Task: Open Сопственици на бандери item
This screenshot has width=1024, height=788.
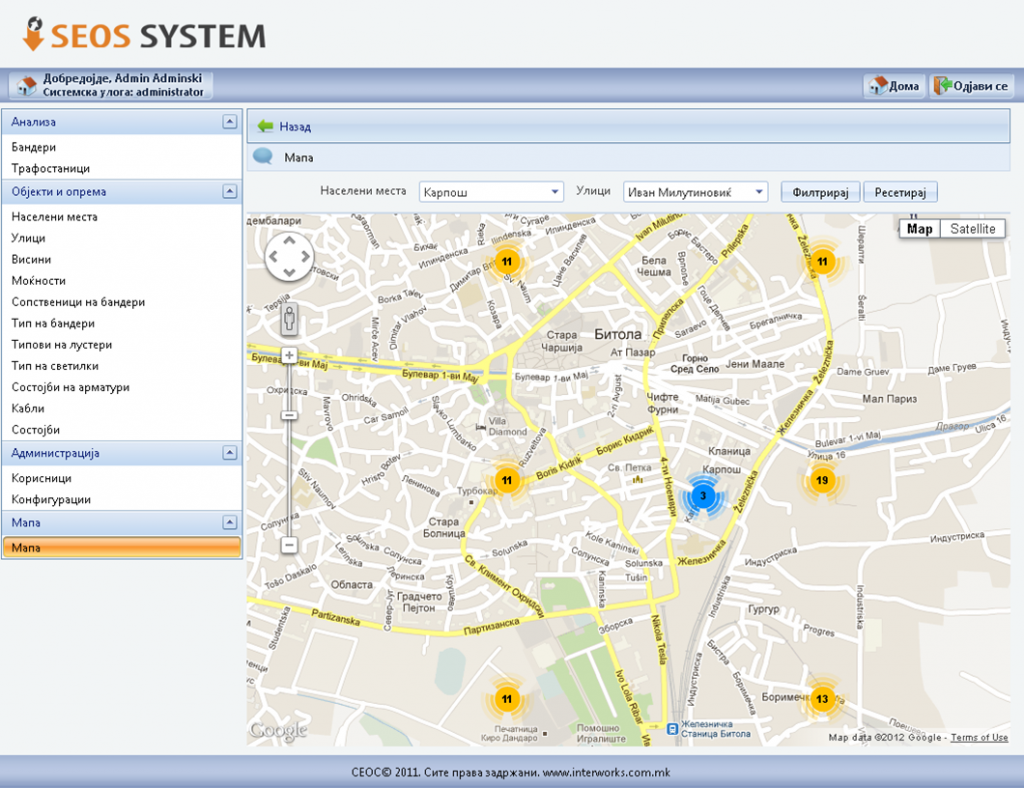Action: [x=78, y=302]
